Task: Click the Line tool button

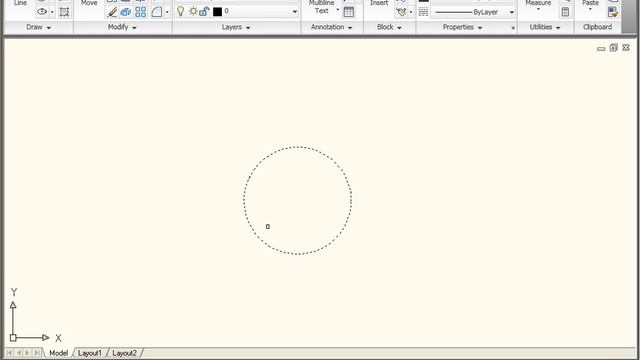Action: tap(20, 3)
